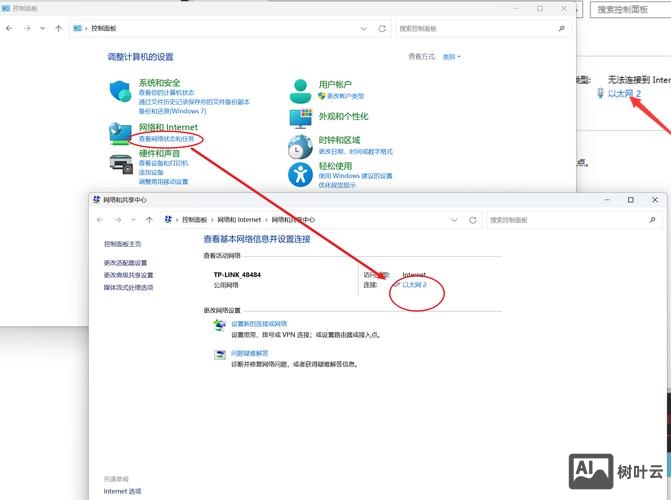Click the search magnifier in 控制面板 window
This screenshot has width=671, height=500.
[x=561, y=29]
